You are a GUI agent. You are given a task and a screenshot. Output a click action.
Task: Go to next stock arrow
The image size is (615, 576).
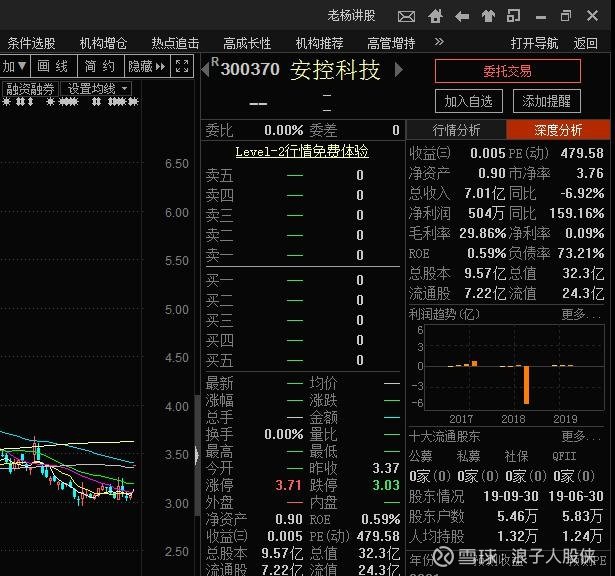pyautogui.click(x=398, y=70)
